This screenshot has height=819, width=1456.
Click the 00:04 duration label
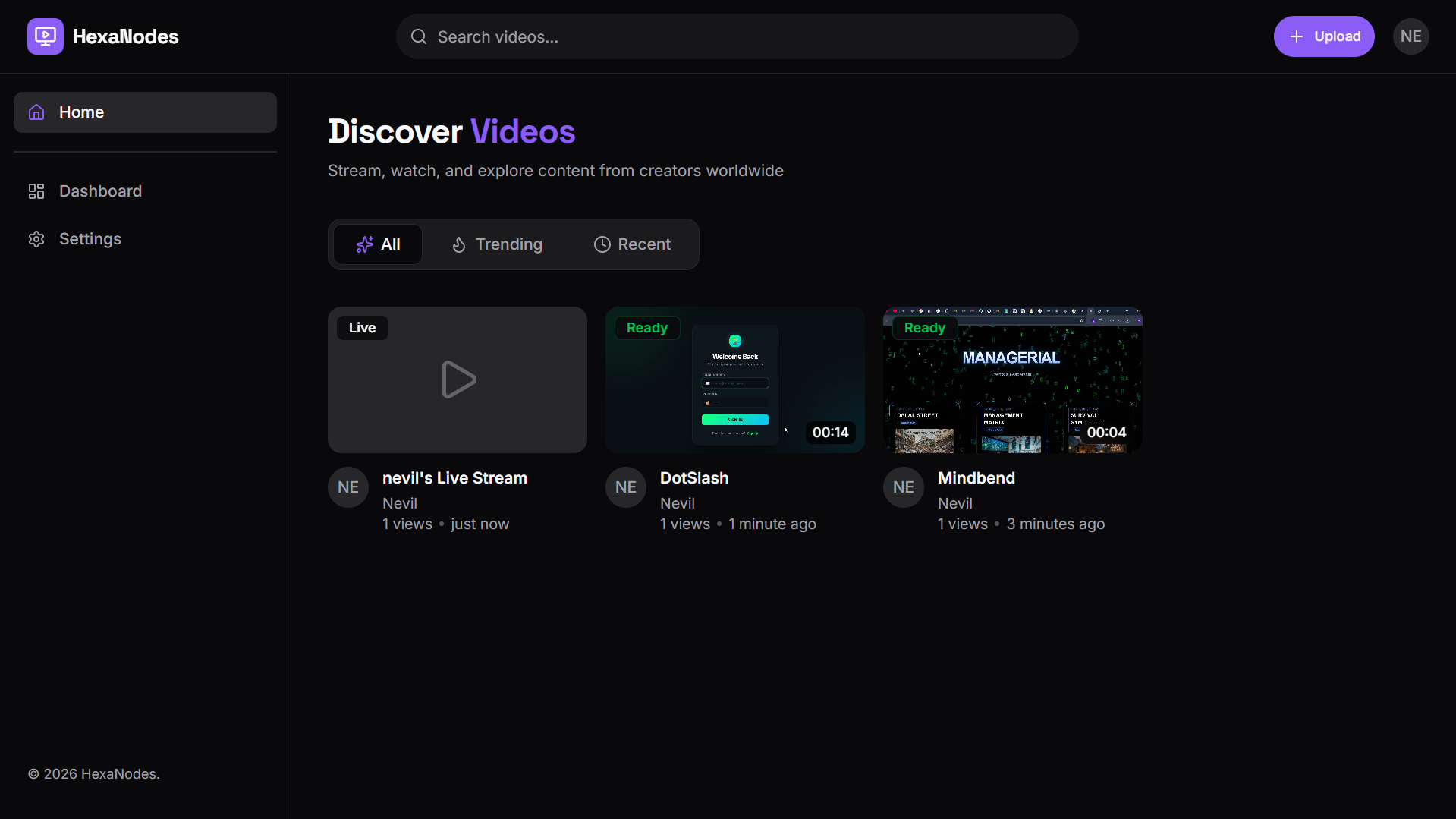pyautogui.click(x=1107, y=433)
